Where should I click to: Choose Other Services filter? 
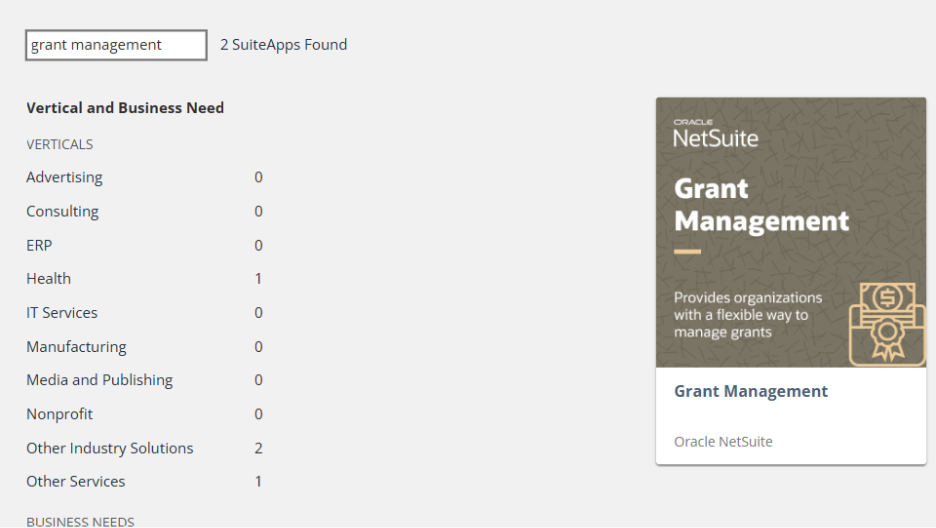[76, 481]
